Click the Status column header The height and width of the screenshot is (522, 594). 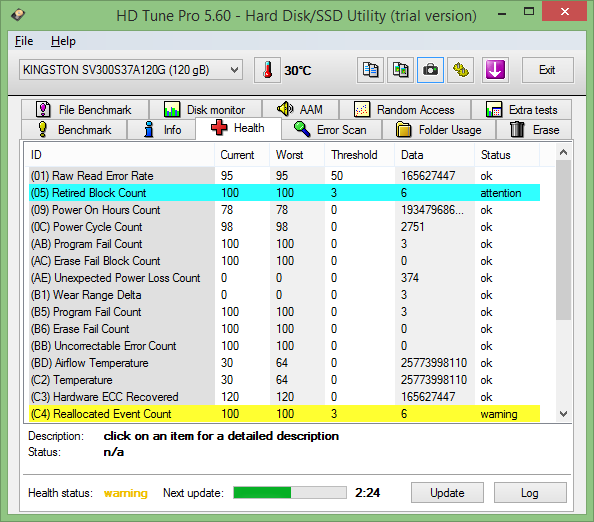pos(507,155)
